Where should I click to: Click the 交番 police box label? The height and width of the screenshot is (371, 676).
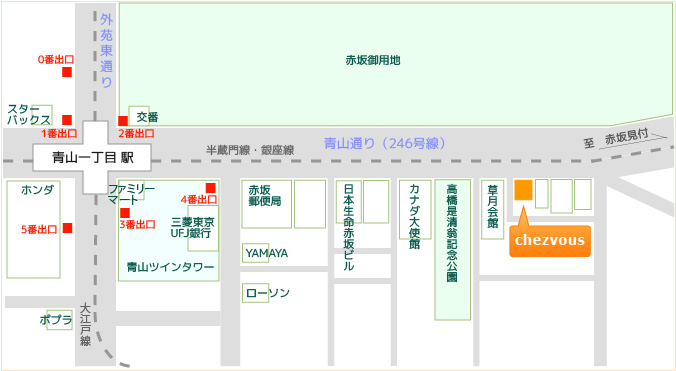coord(147,117)
